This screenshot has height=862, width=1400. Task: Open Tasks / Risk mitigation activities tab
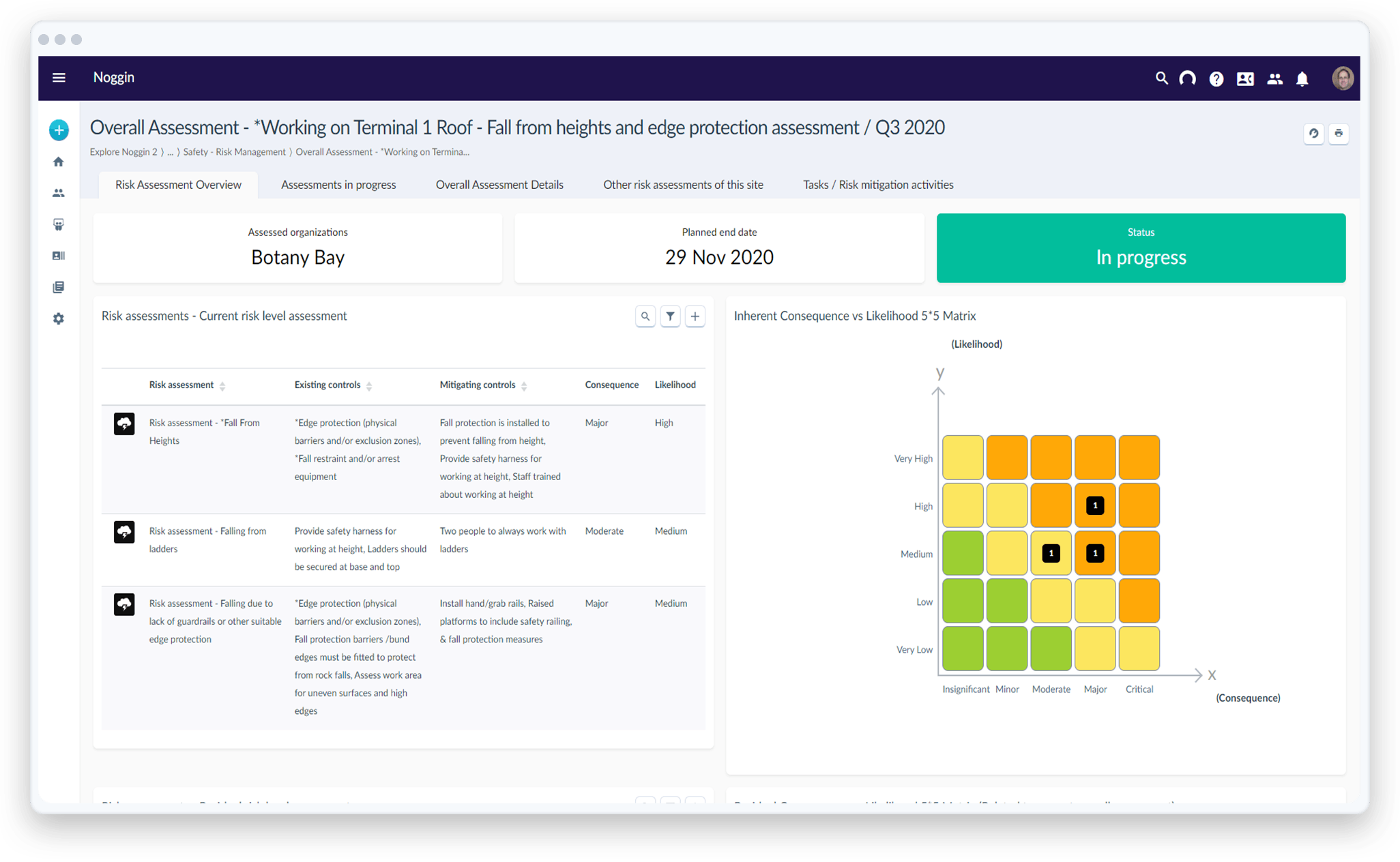pyautogui.click(x=877, y=185)
